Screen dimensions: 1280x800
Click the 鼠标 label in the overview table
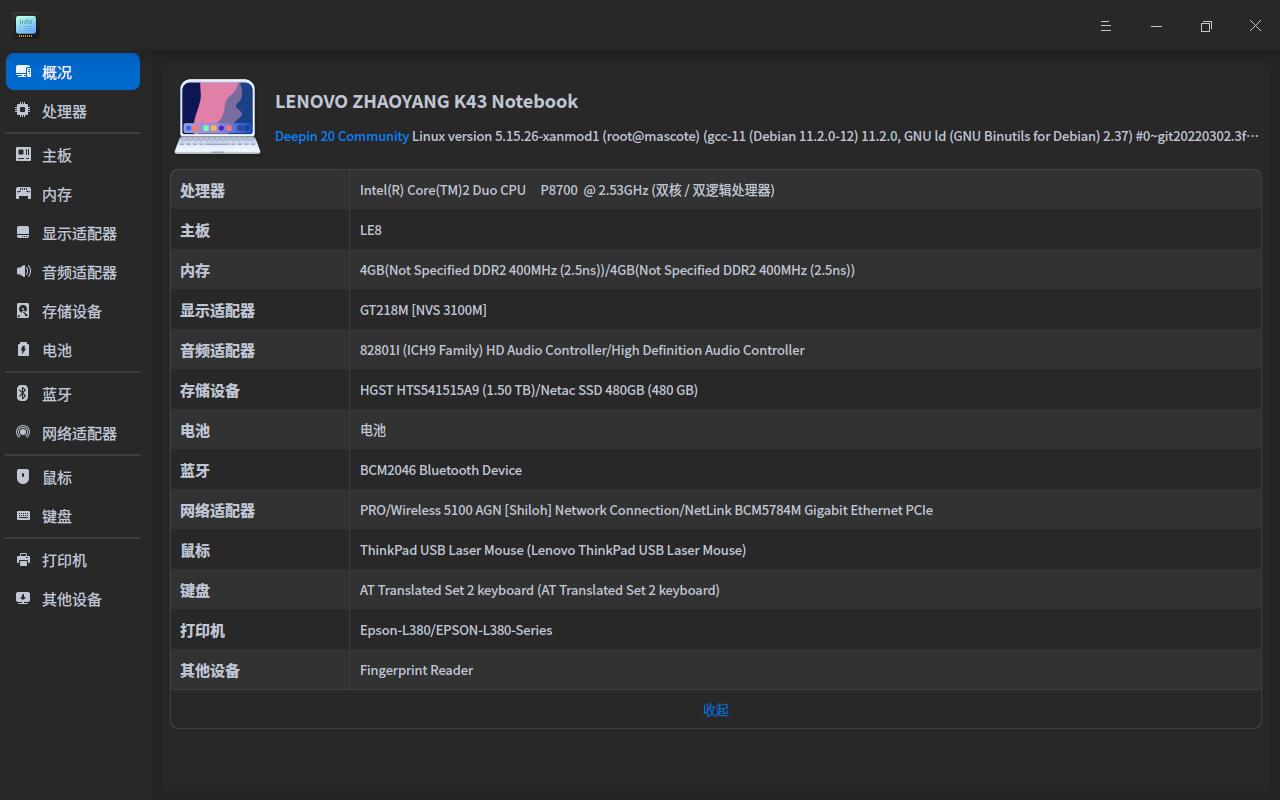pyautogui.click(x=195, y=550)
